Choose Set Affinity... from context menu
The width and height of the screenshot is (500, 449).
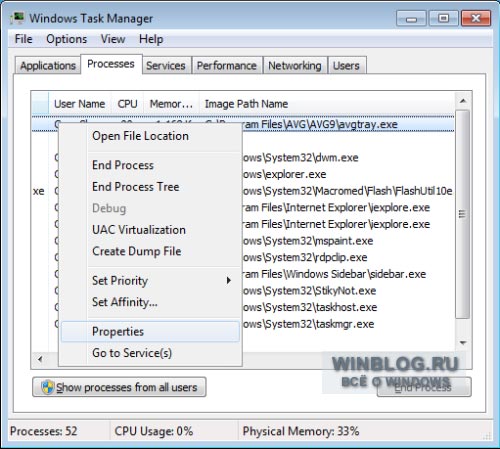pos(150,302)
